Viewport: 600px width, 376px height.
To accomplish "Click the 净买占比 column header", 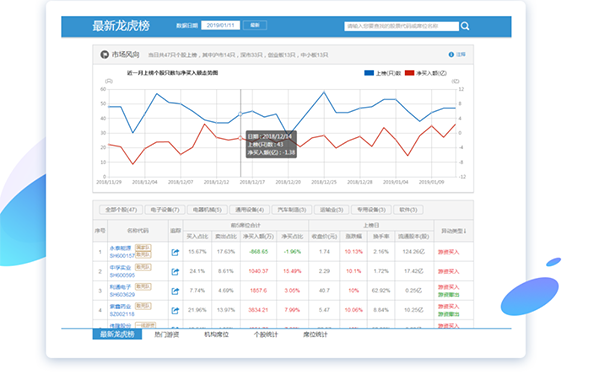I will pos(292,236).
